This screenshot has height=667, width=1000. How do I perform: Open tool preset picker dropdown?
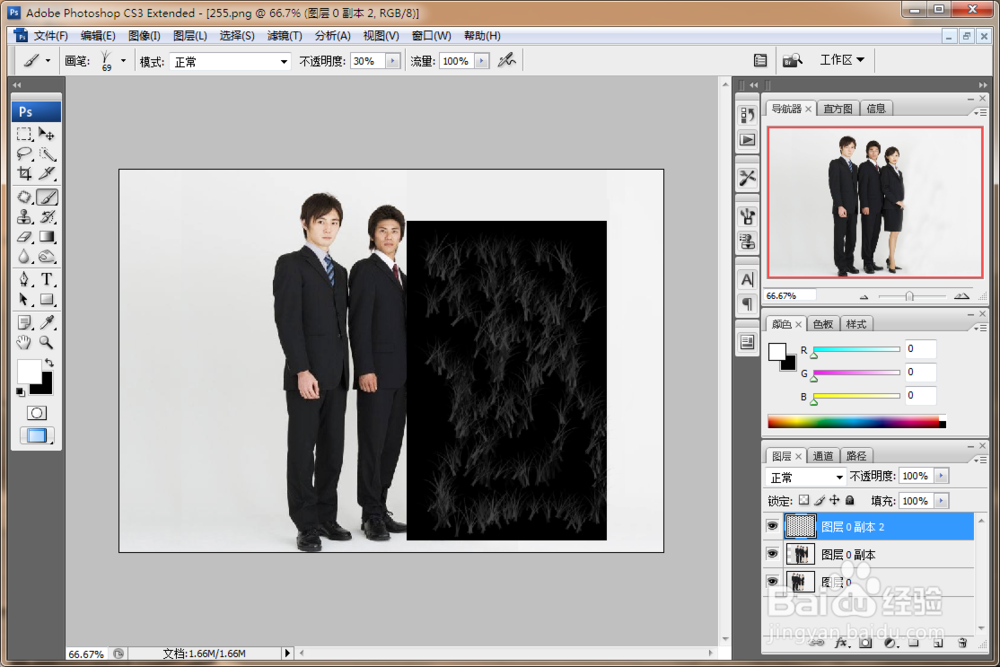point(48,61)
